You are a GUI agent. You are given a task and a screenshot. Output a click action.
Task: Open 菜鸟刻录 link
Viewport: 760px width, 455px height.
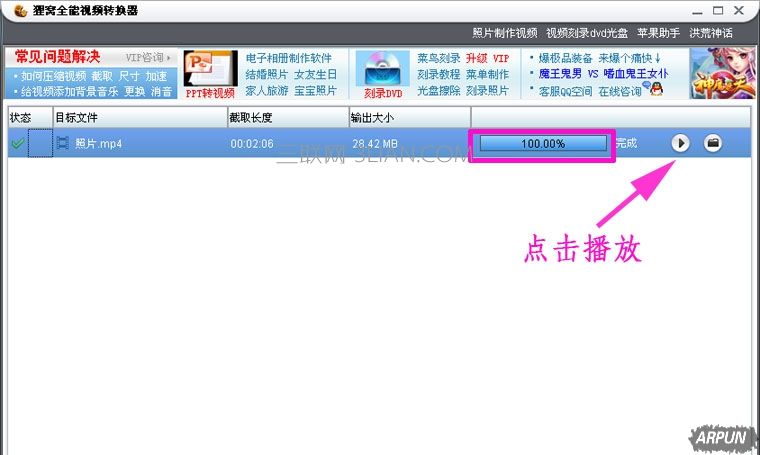(439, 59)
